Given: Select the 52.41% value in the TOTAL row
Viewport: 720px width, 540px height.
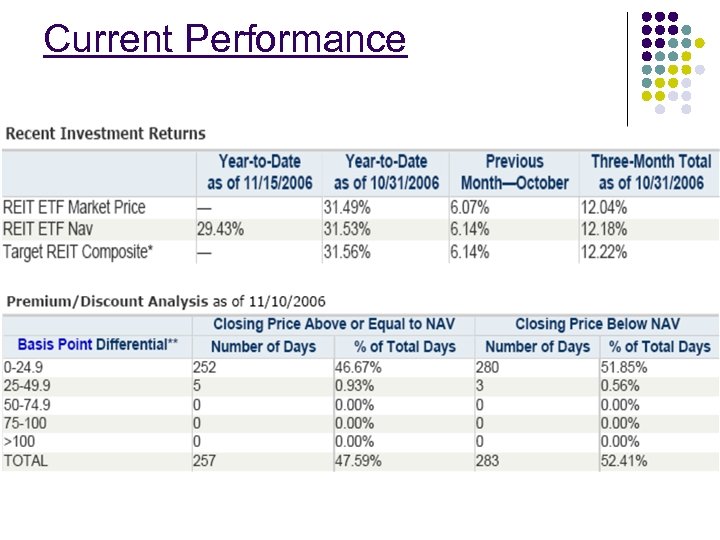Looking at the screenshot, I should point(624,461).
